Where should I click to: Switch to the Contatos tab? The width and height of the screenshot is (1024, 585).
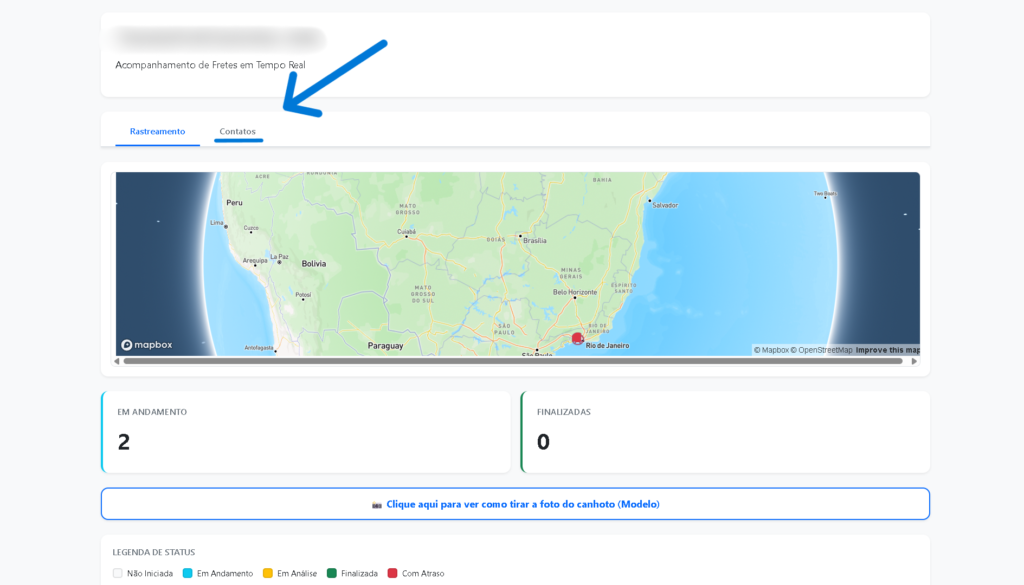[x=238, y=131]
